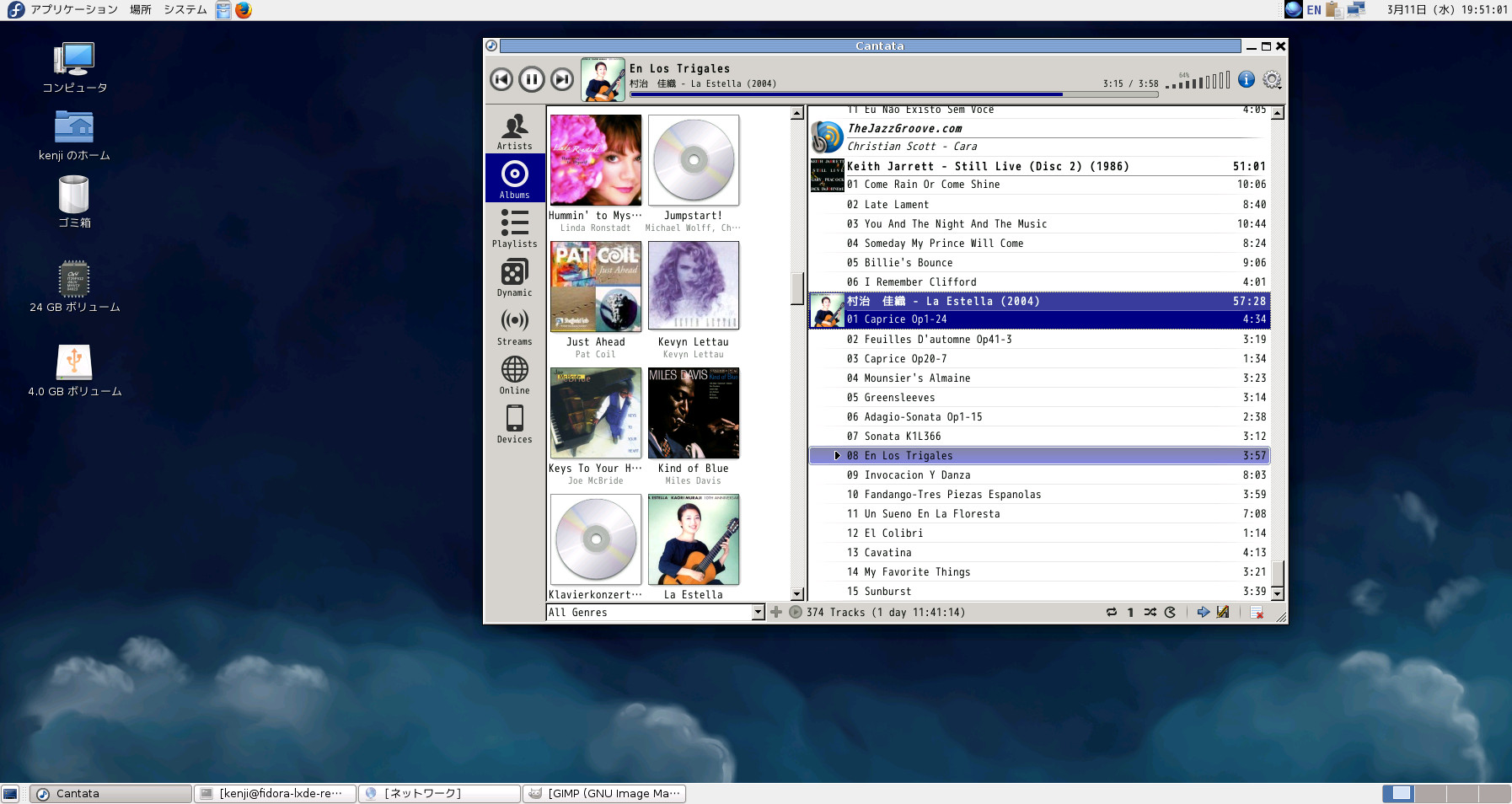1512x804 pixels.
Task: Open the Dynamic playlists view
Action: pos(514,278)
